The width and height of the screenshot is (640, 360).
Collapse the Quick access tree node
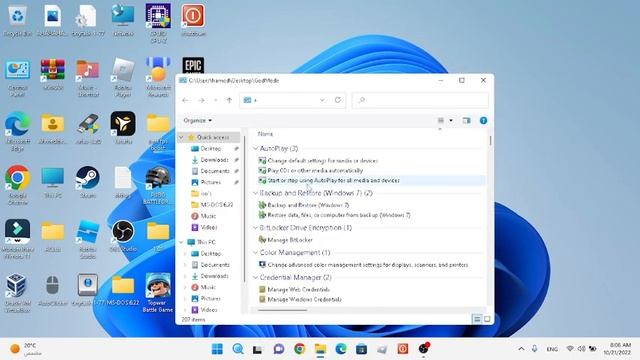coord(181,137)
